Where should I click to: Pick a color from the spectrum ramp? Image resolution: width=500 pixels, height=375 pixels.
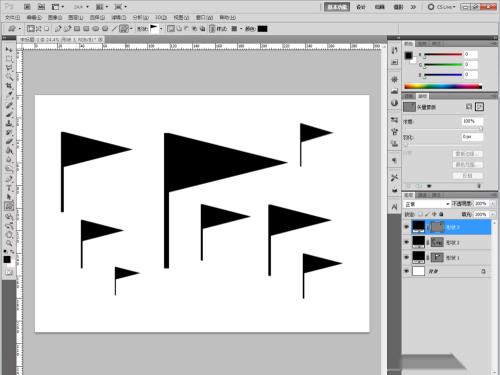click(443, 86)
